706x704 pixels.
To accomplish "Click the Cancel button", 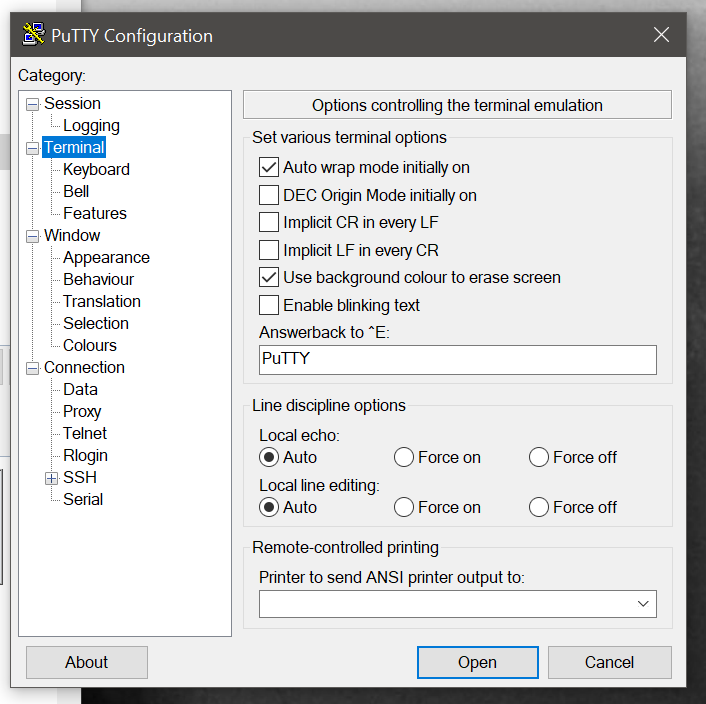I will click(609, 663).
